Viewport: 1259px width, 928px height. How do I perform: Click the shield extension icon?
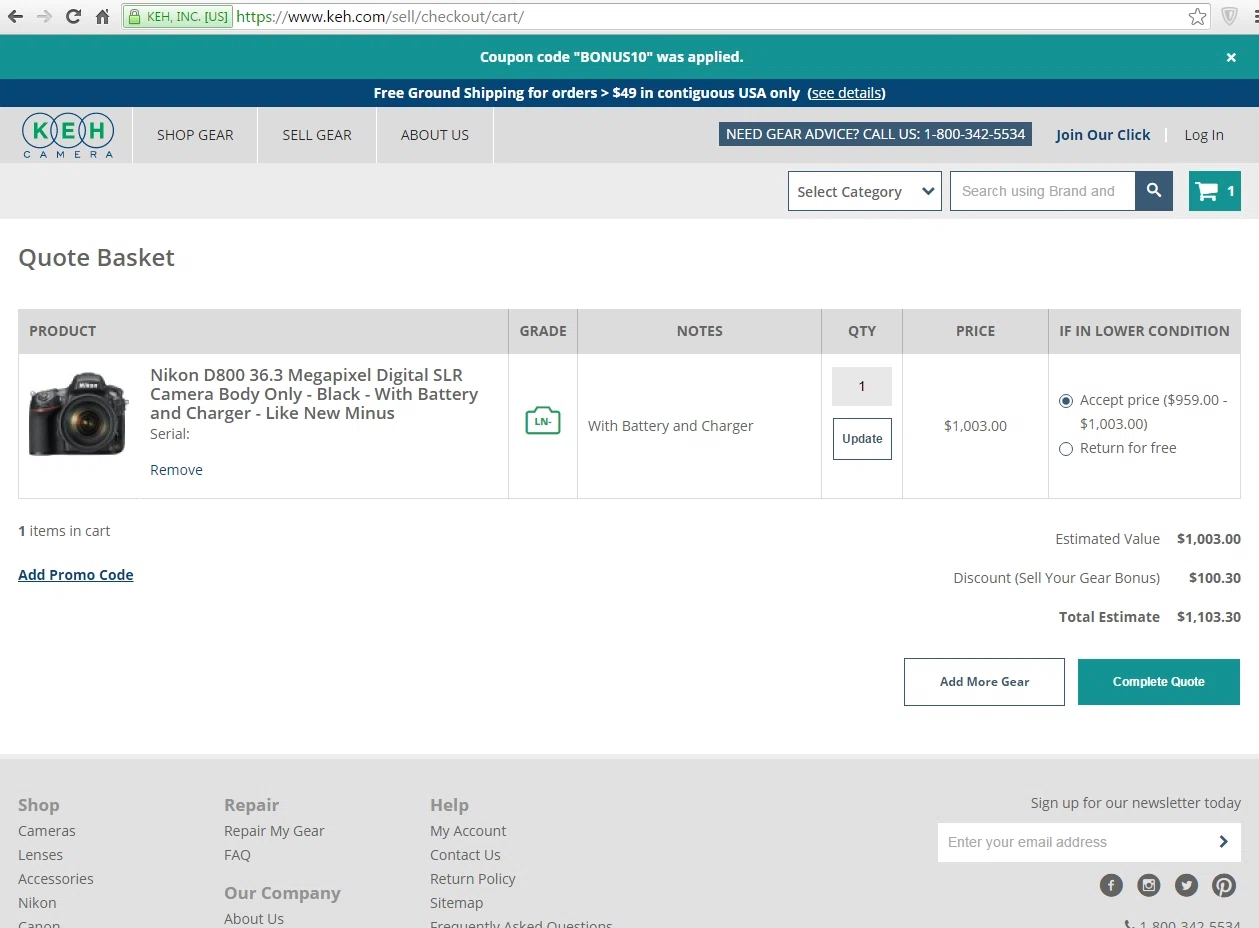1230,17
